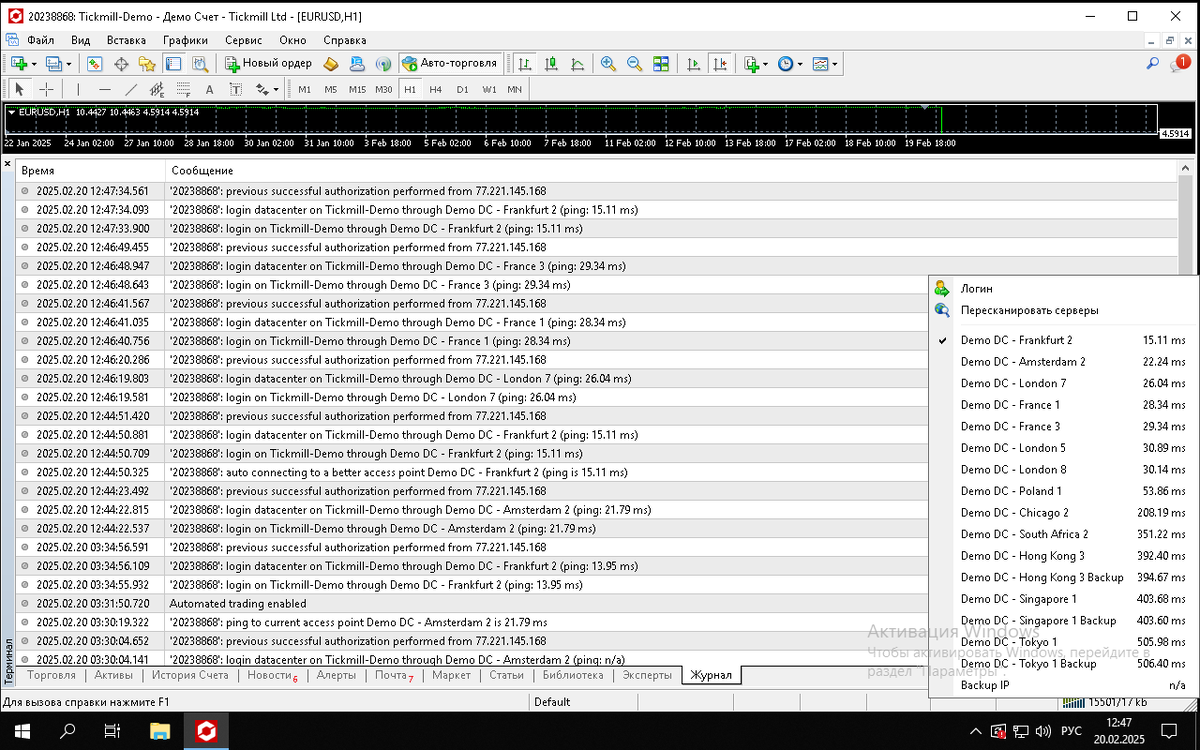Select the Fibonacci retracement tool
1200x750 pixels.
[x=183, y=89]
